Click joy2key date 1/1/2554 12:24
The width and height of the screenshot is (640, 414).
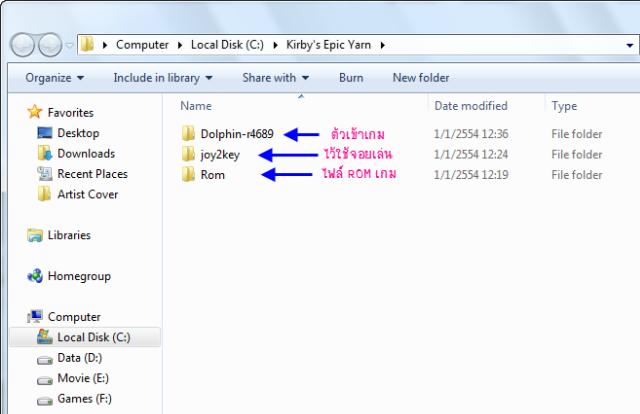(x=471, y=154)
